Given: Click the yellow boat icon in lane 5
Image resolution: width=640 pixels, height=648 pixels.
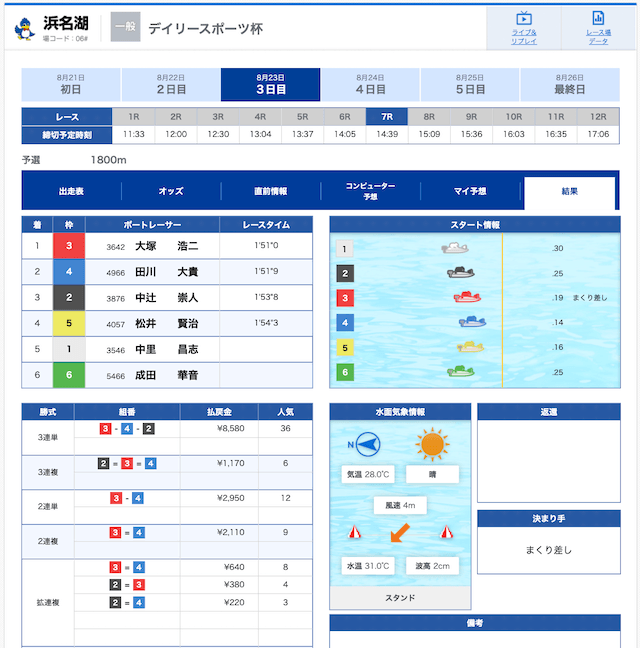Looking at the screenshot, I should click(x=470, y=347).
